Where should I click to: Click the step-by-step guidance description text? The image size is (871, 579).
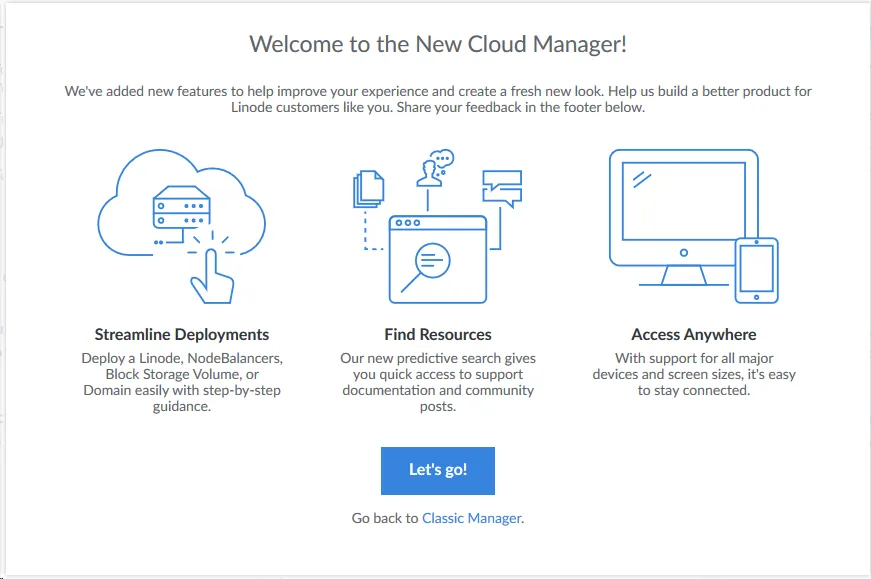tap(182, 382)
